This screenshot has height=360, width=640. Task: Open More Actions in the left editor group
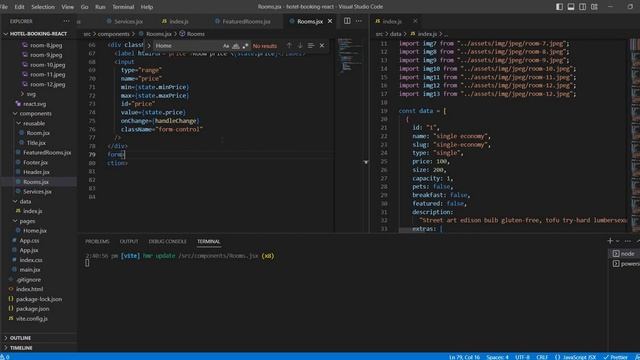point(359,21)
